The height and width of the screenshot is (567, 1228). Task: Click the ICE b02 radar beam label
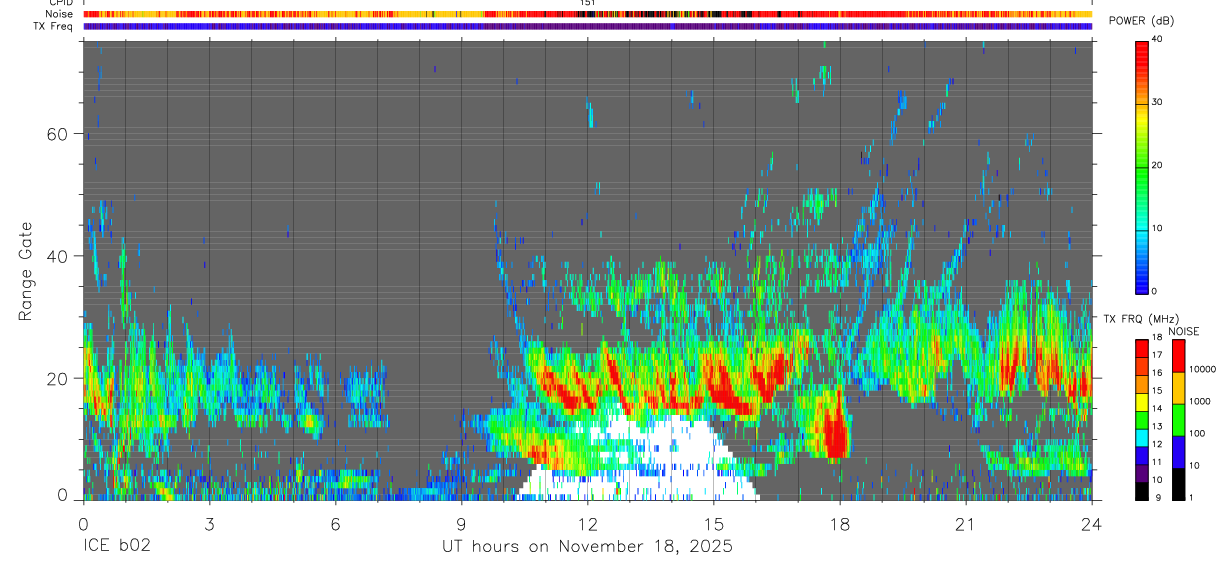tap(117, 546)
